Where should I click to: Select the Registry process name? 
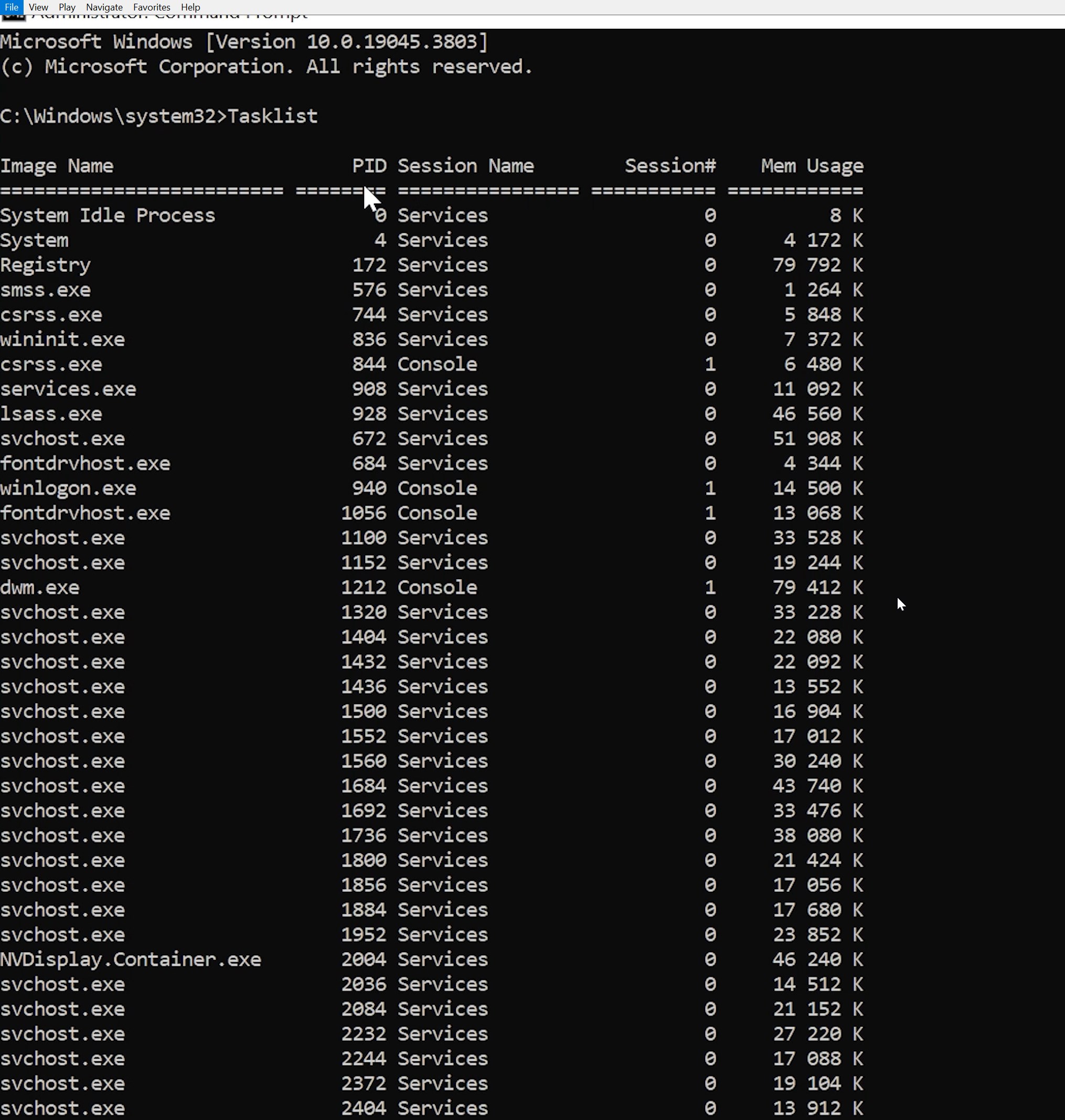point(46,265)
